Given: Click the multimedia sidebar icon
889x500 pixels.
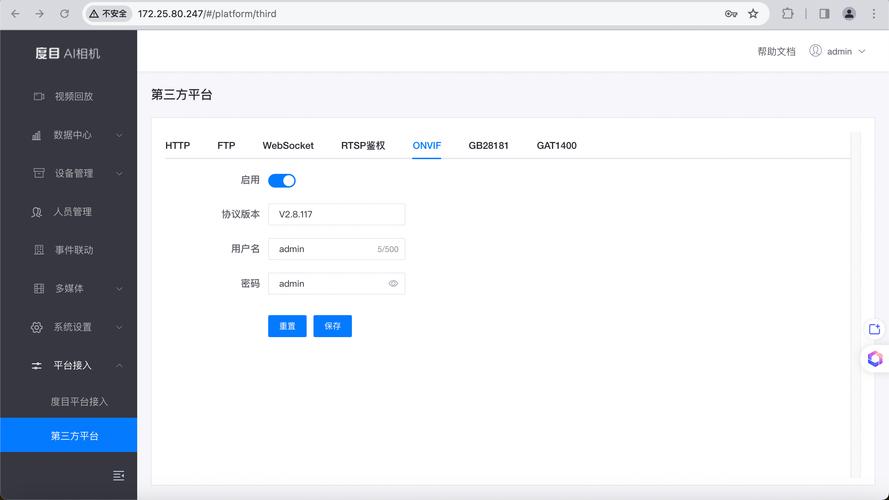Looking at the screenshot, I should pos(39,289).
